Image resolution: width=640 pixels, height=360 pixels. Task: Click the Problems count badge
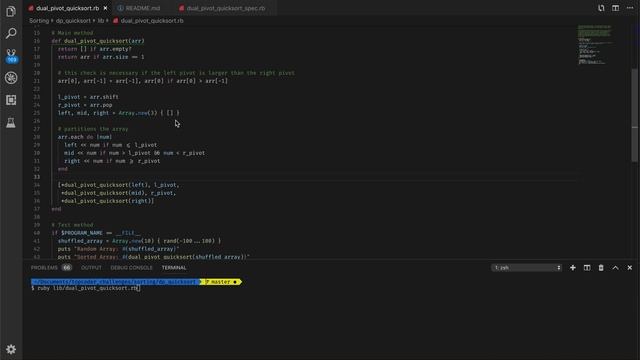pyautogui.click(x=67, y=268)
